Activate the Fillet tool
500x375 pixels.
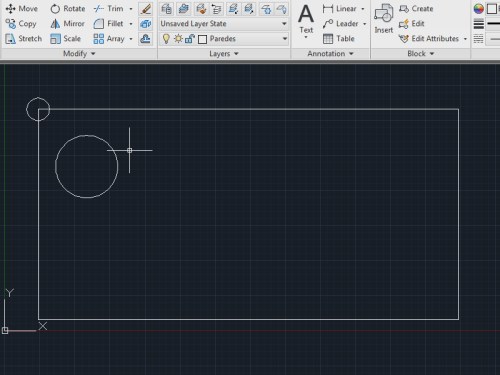[108, 24]
